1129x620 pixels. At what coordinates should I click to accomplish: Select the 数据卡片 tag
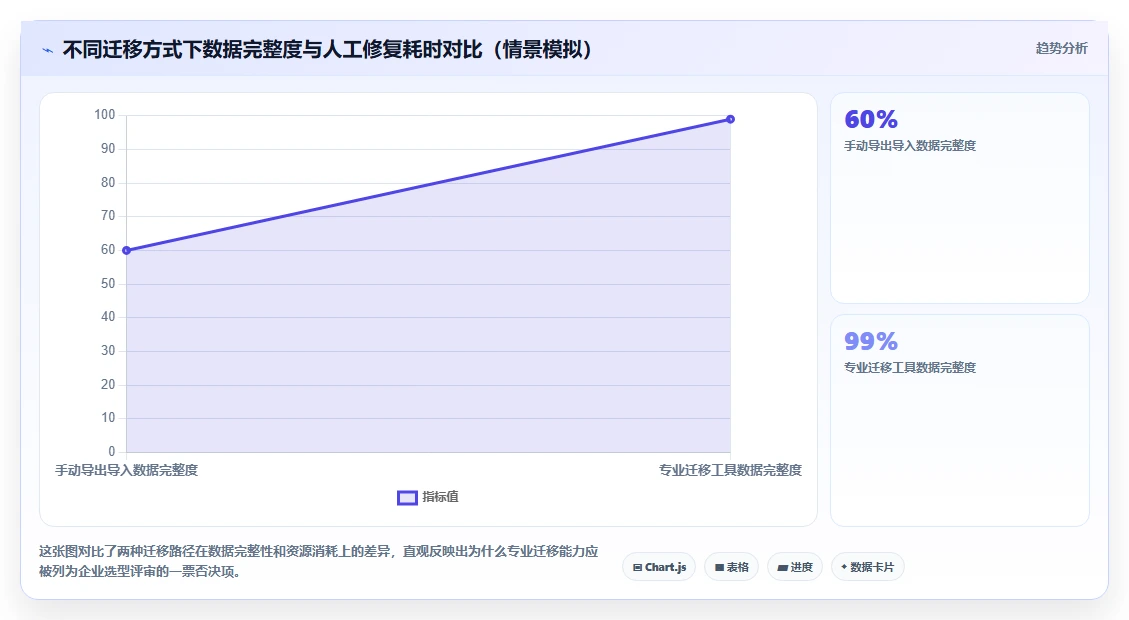pyautogui.click(x=868, y=567)
